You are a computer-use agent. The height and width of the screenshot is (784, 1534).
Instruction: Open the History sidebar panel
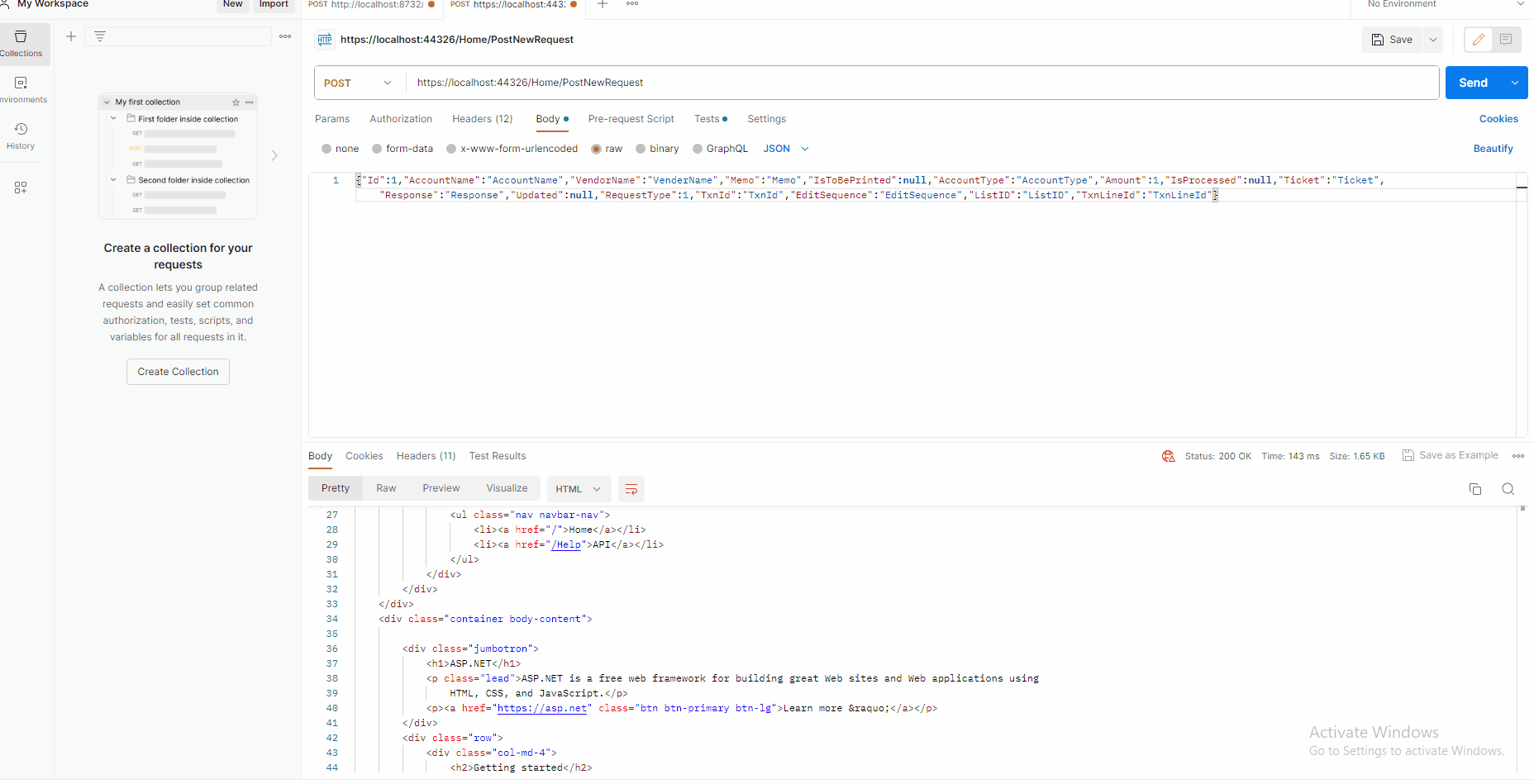pos(21,136)
